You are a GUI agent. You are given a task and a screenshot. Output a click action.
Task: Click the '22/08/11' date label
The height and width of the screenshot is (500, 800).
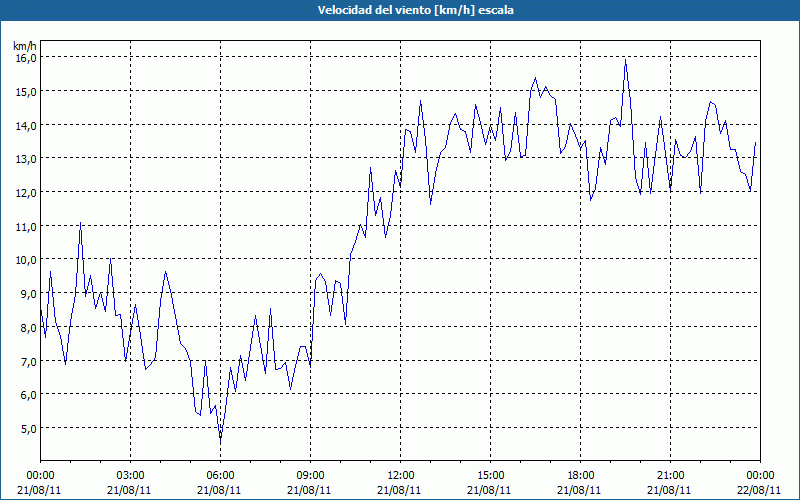coord(759,490)
